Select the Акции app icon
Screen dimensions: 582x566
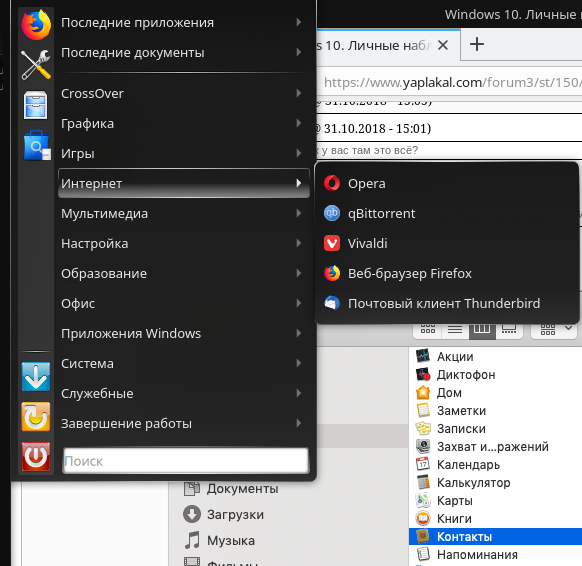tap(423, 356)
